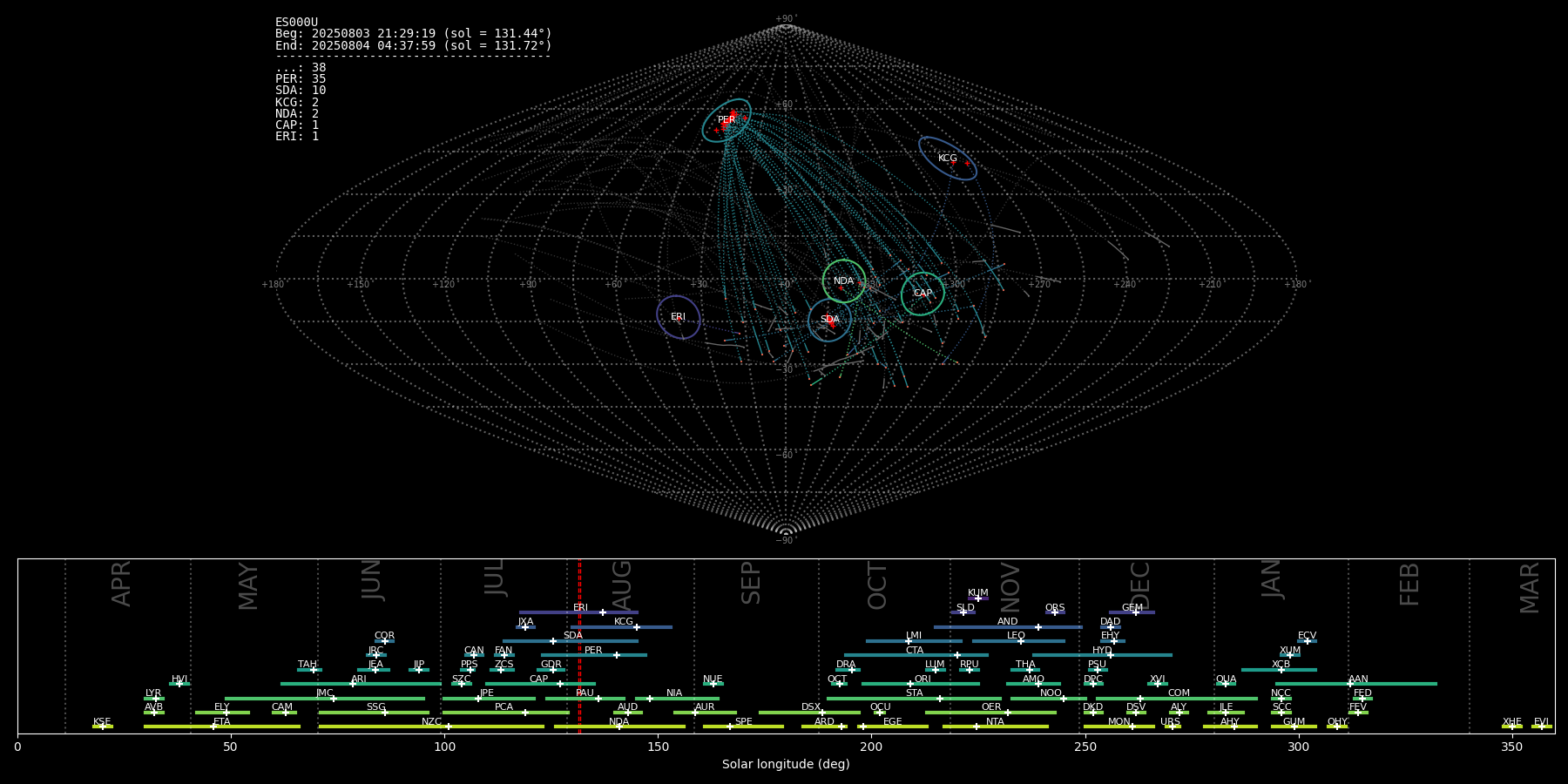Click the KCG shower label in timeline
Screen dimensions: 1568x784
point(624,622)
